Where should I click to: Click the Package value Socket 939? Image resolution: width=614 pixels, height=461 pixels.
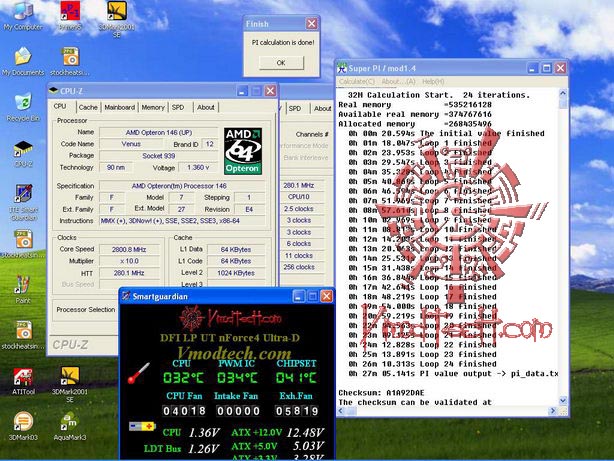[159, 156]
